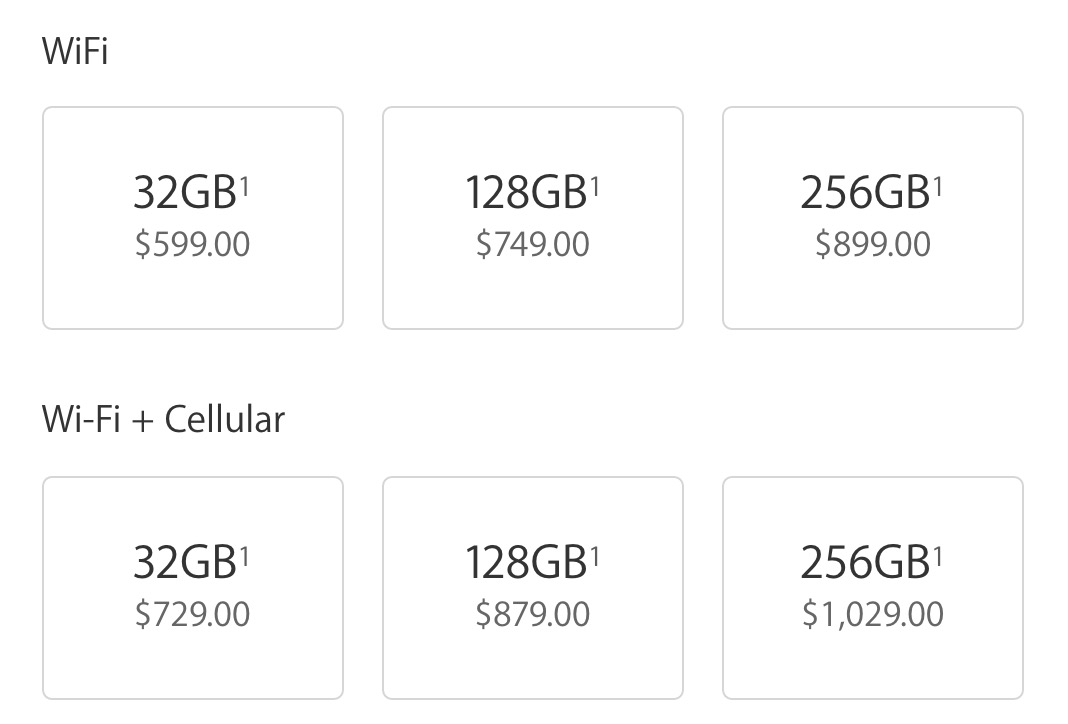The image size is (1068, 724).
Task: Choose the 128GB Wi-Fi + Cellular model at $879.00
Action: (532, 587)
